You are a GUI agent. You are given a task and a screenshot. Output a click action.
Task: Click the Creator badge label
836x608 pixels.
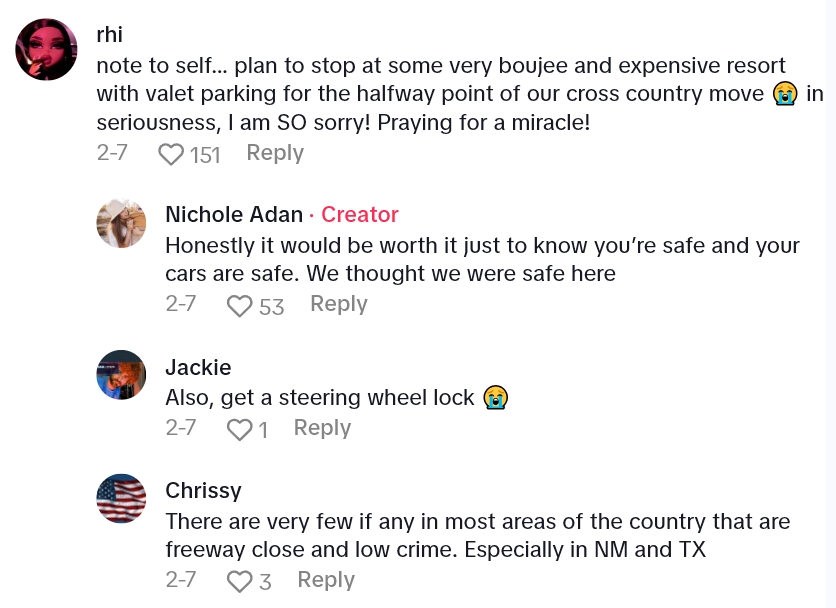(x=360, y=214)
